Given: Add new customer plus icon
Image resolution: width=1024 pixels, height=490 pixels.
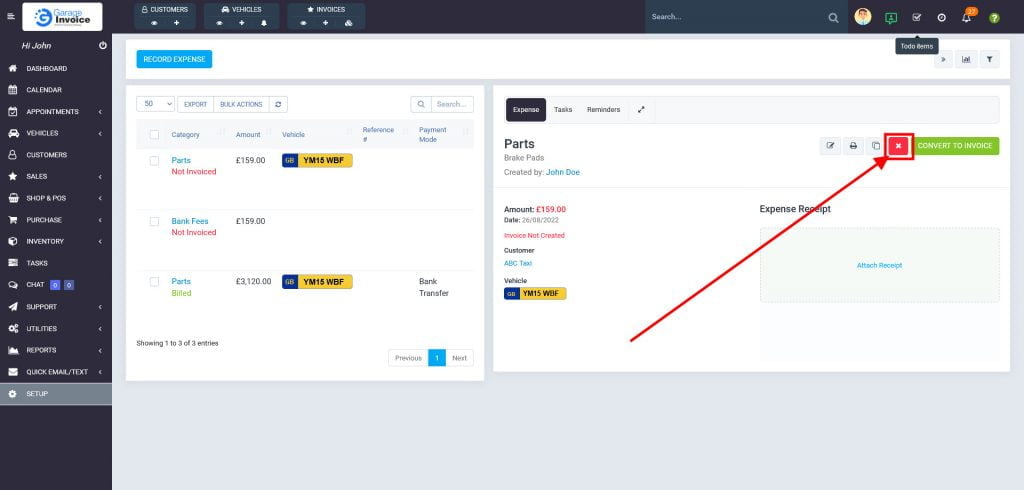Looking at the screenshot, I should (176, 23).
